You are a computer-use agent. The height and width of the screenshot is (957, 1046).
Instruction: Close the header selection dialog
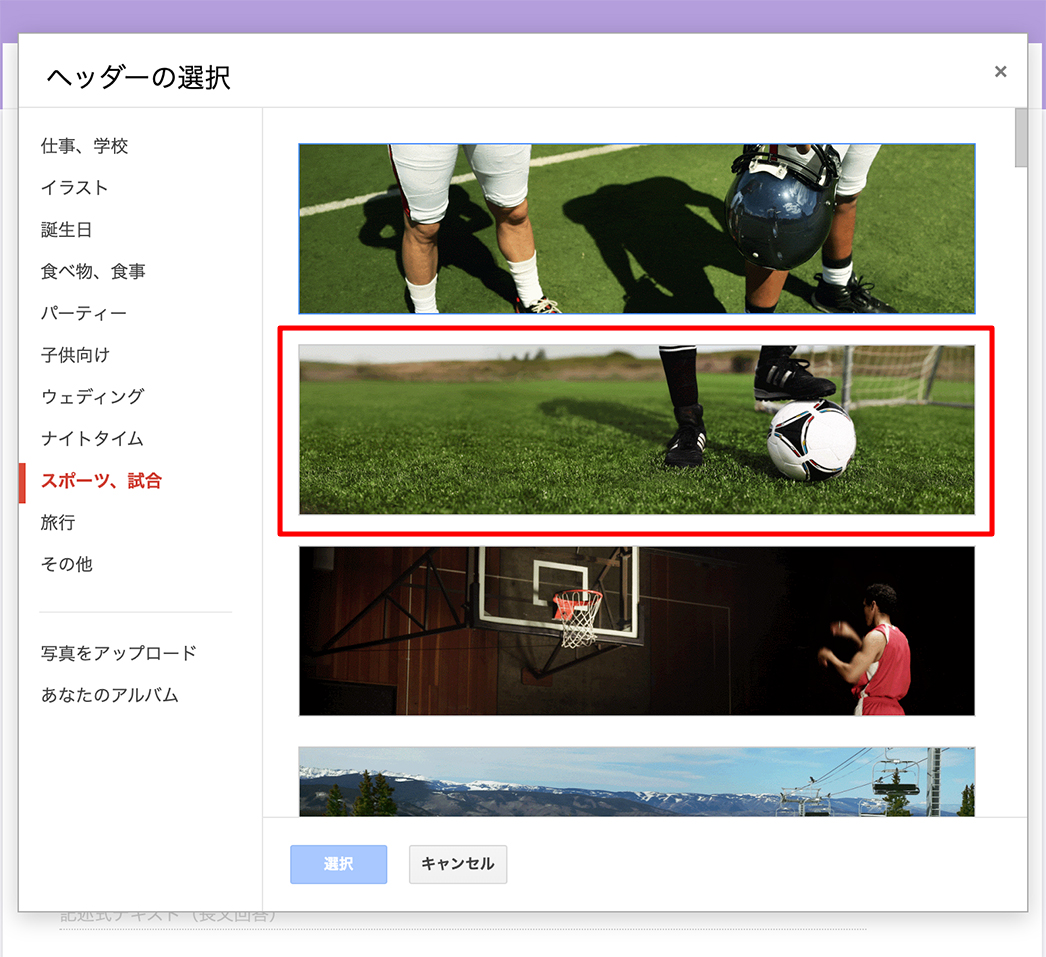coord(1000,72)
